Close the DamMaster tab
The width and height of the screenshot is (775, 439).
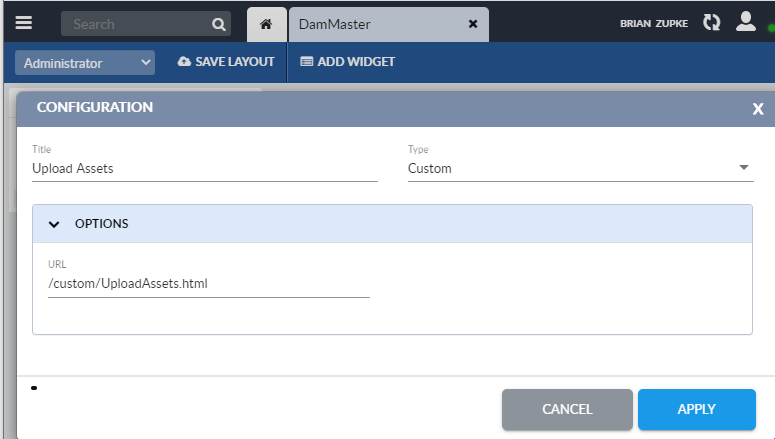473,24
